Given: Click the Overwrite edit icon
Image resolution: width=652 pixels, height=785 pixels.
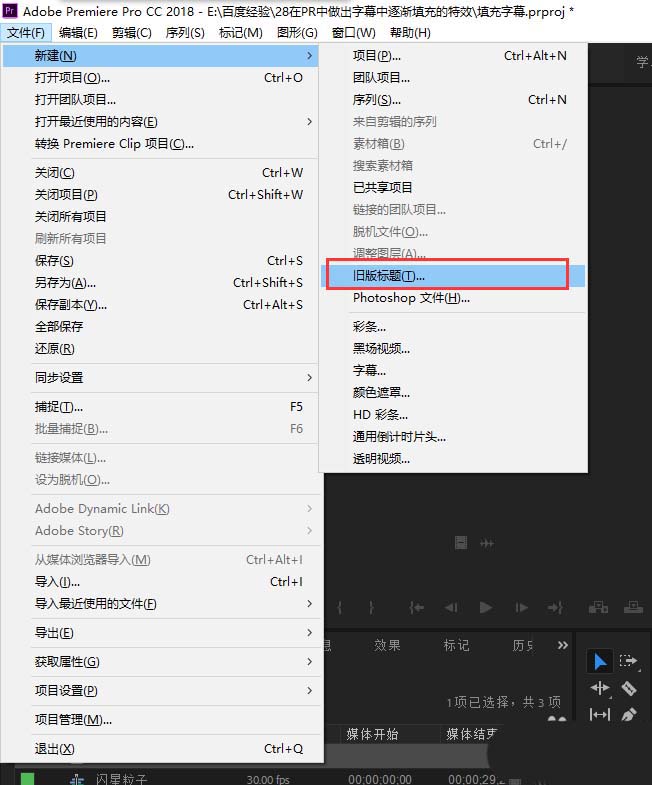Looking at the screenshot, I should point(633,607).
